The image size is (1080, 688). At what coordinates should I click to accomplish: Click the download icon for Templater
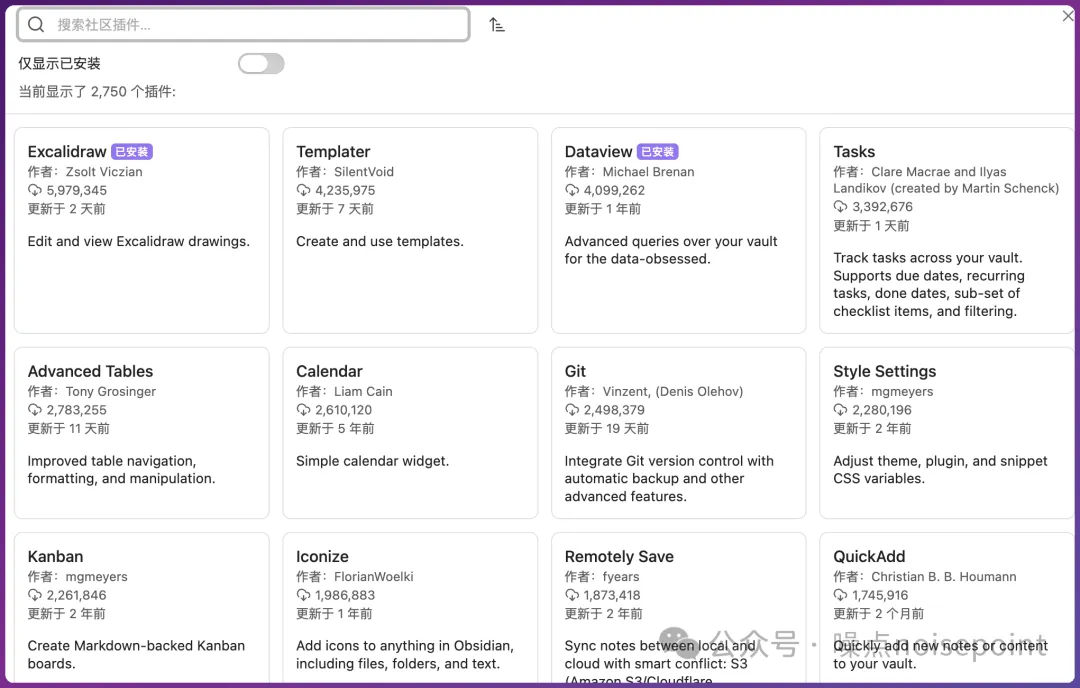coord(303,190)
